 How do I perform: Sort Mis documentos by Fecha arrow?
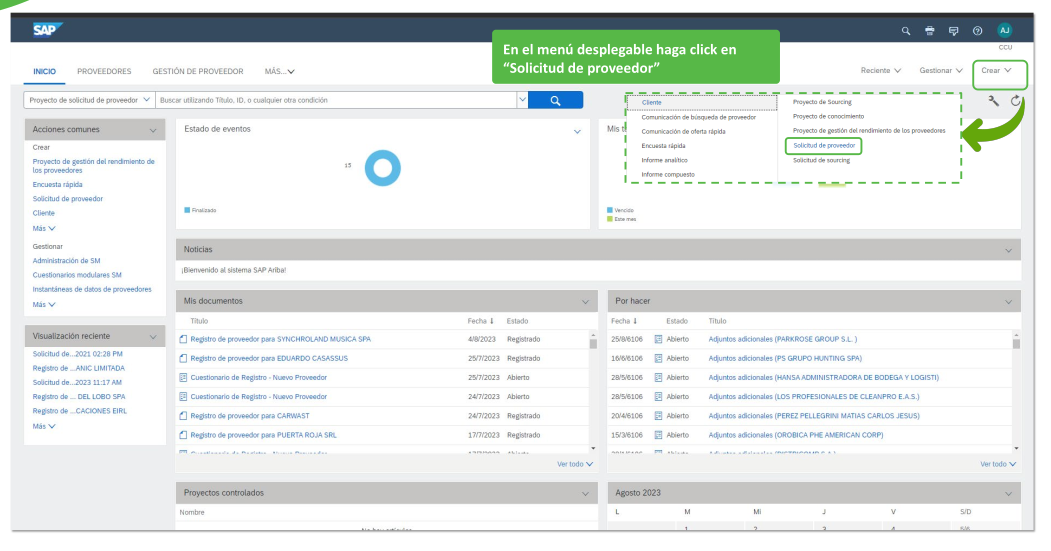pos(491,321)
